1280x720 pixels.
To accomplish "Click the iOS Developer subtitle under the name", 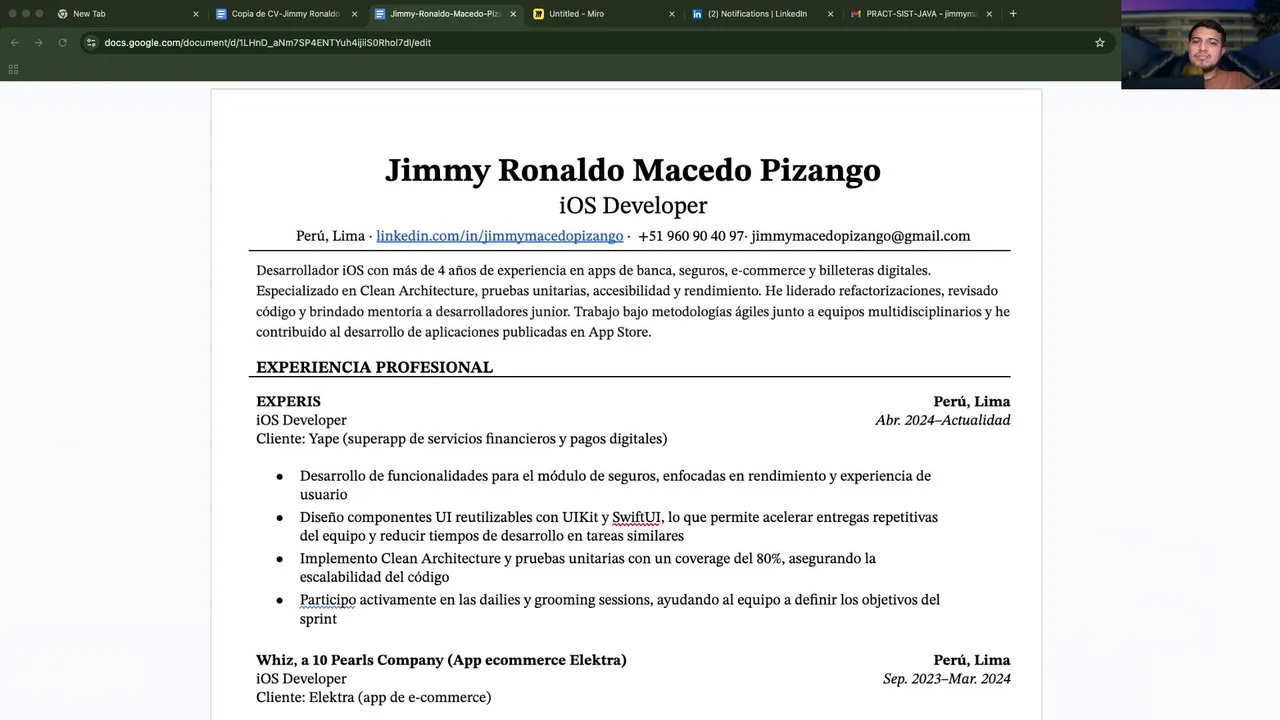I will 633,205.
